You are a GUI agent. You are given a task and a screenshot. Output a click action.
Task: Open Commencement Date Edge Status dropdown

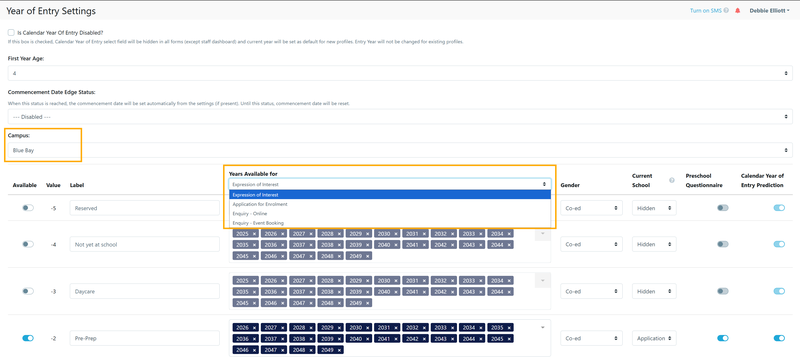[x=400, y=117]
